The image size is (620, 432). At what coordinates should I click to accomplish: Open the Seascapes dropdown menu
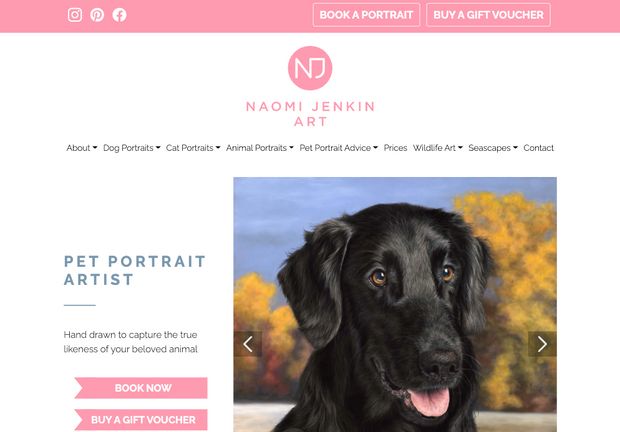pyautogui.click(x=493, y=148)
